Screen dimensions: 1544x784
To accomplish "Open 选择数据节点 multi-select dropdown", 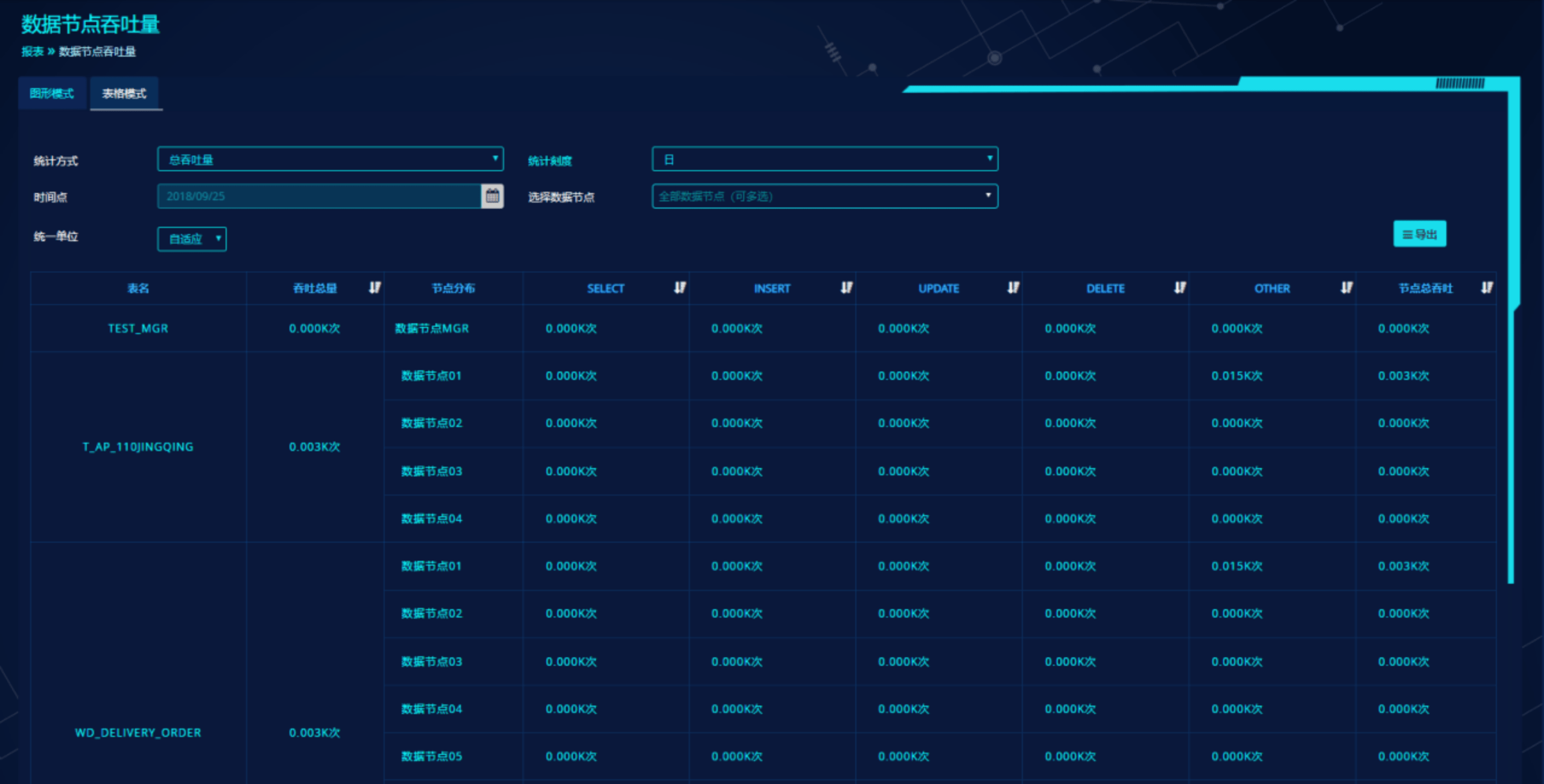I will pos(824,196).
